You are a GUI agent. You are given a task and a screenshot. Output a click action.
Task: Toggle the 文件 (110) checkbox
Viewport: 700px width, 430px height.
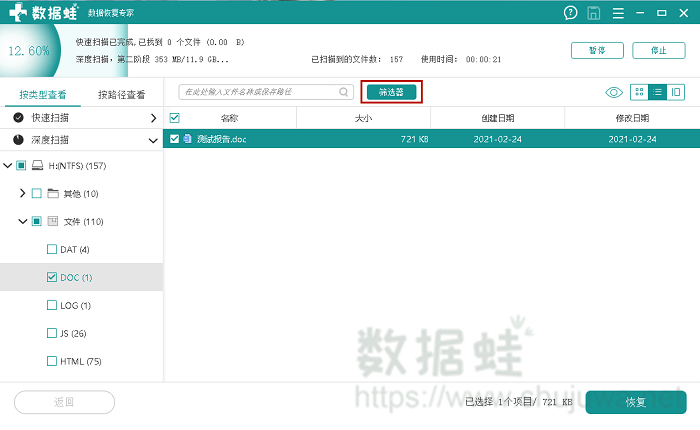click(37, 221)
